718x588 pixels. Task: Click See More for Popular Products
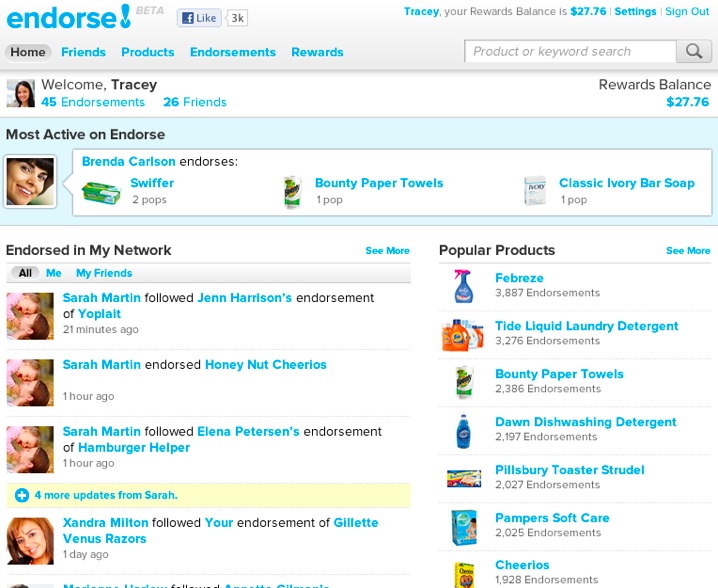coord(688,250)
